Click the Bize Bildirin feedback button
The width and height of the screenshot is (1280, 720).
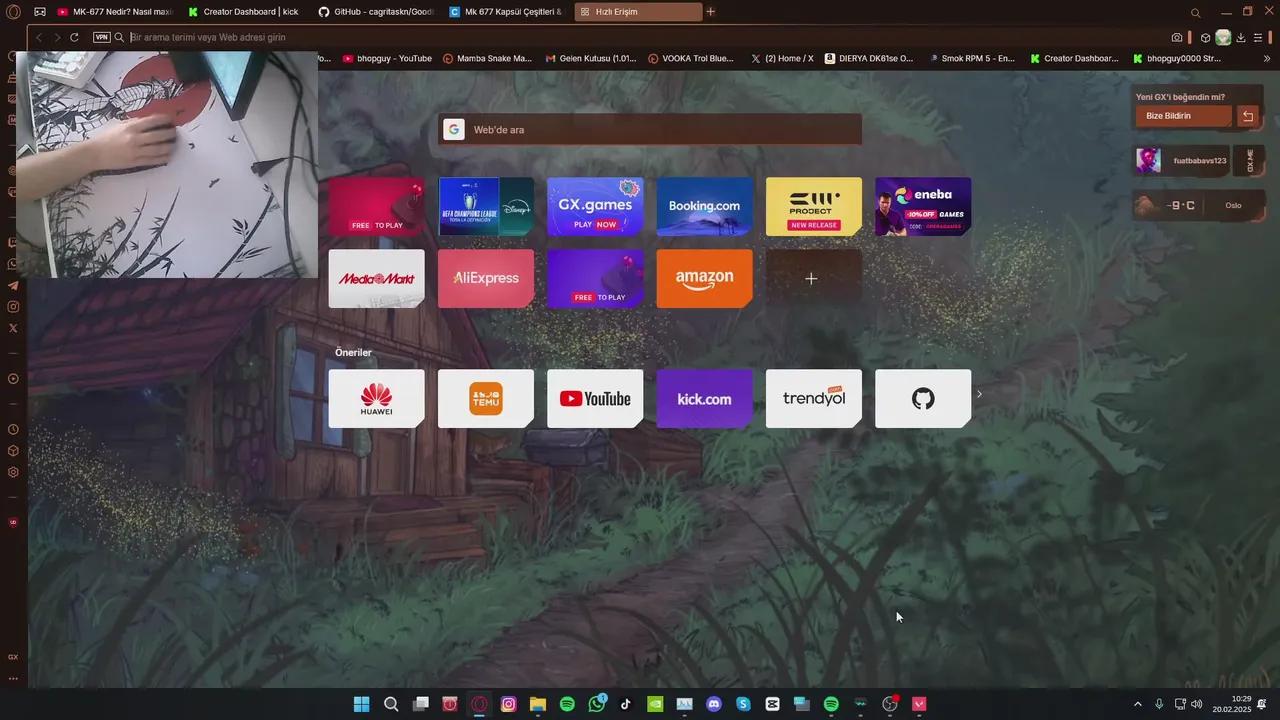point(1184,116)
